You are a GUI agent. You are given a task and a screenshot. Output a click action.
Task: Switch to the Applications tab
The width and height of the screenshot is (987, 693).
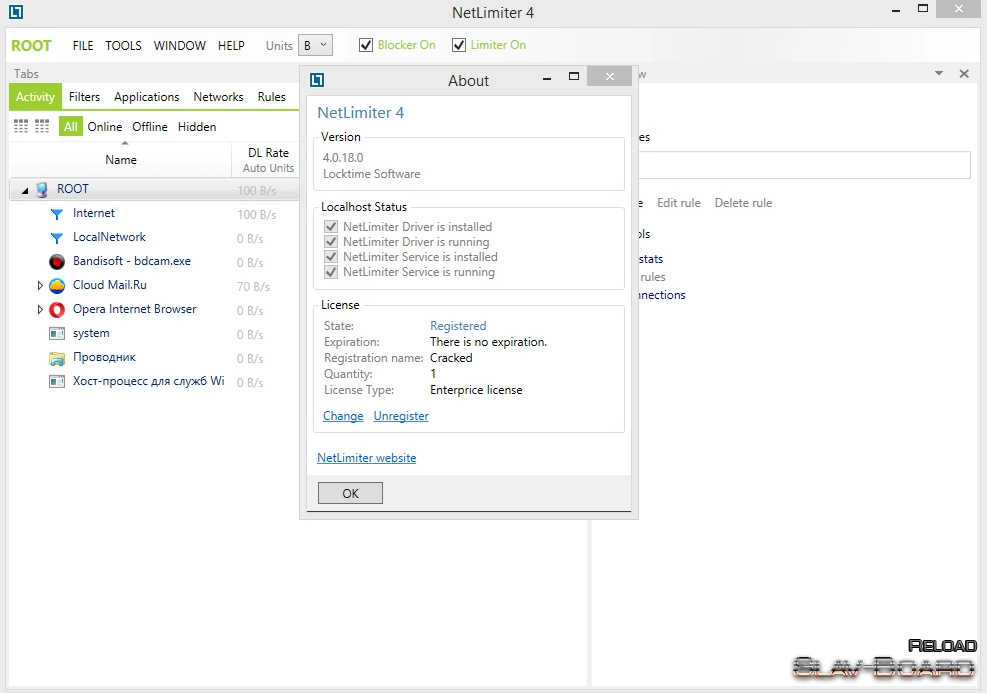147,97
